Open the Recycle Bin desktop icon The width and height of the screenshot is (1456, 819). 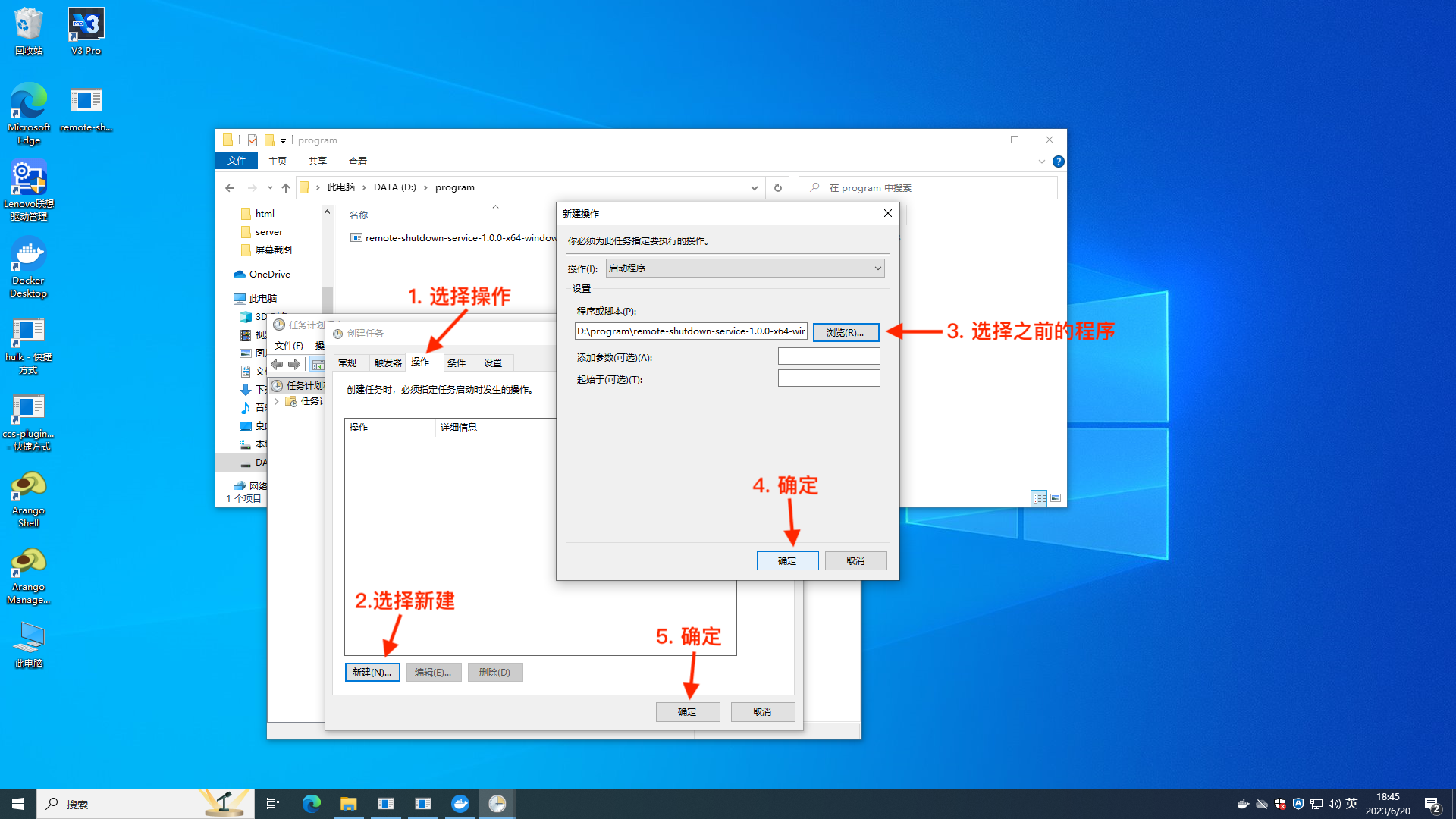[29, 30]
